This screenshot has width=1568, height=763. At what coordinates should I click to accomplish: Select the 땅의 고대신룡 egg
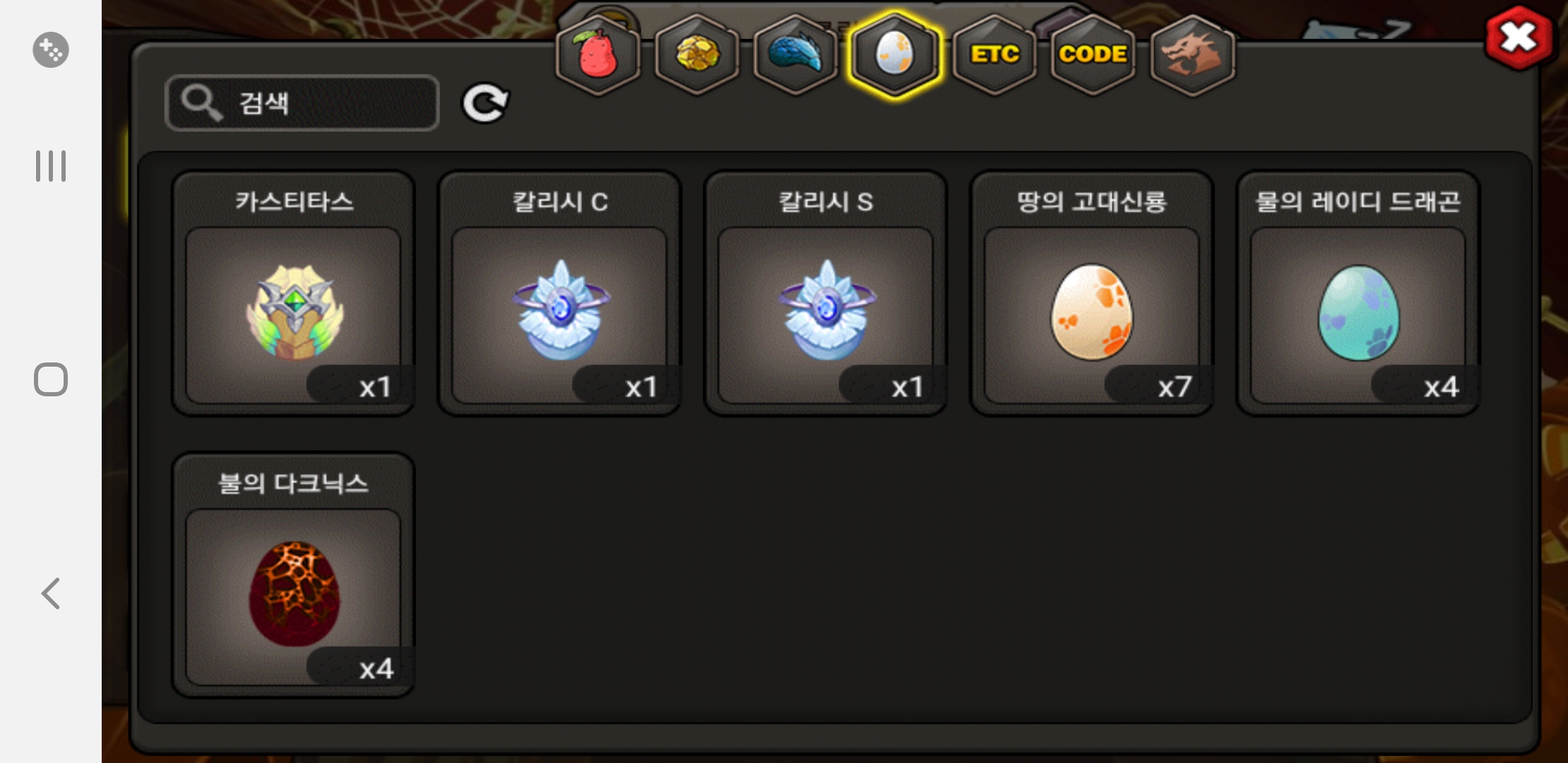1092,294
